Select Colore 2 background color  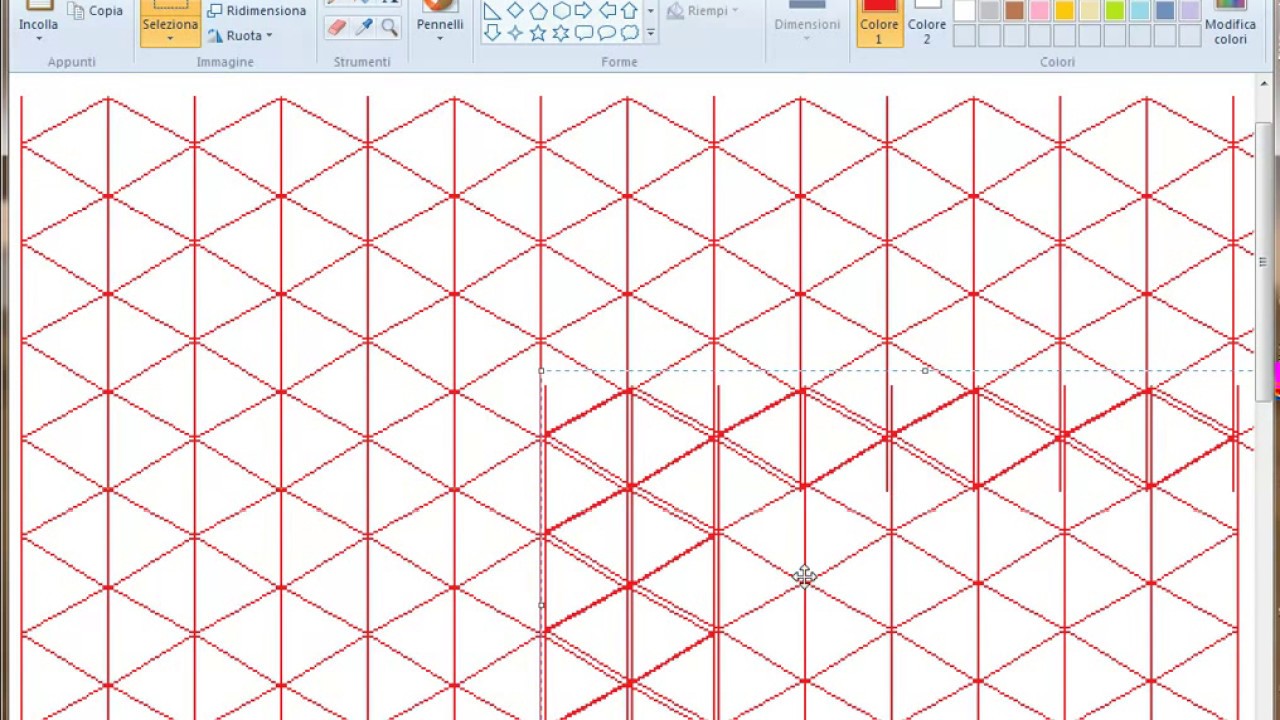(x=927, y=24)
